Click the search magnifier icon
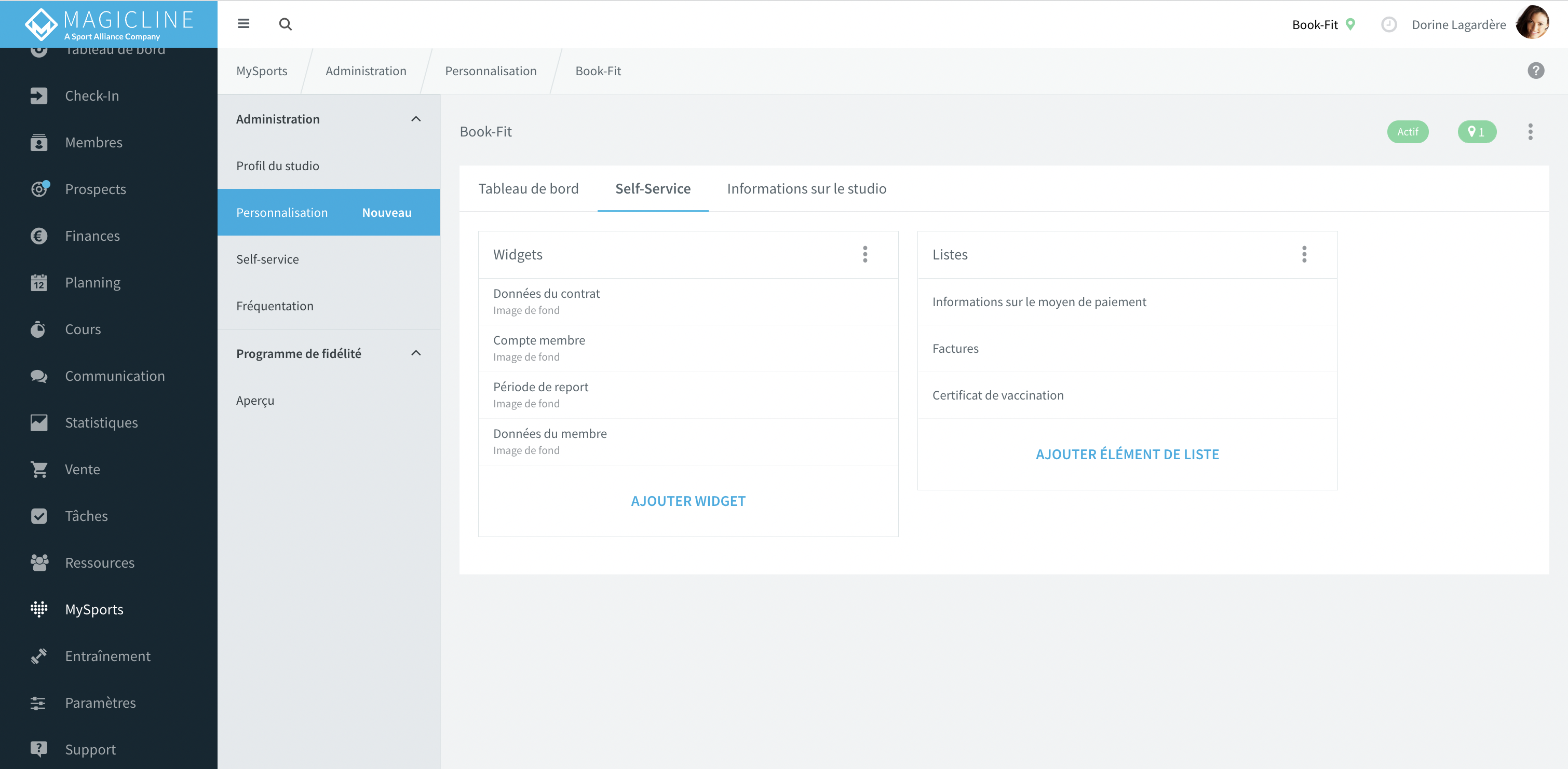 [x=286, y=24]
